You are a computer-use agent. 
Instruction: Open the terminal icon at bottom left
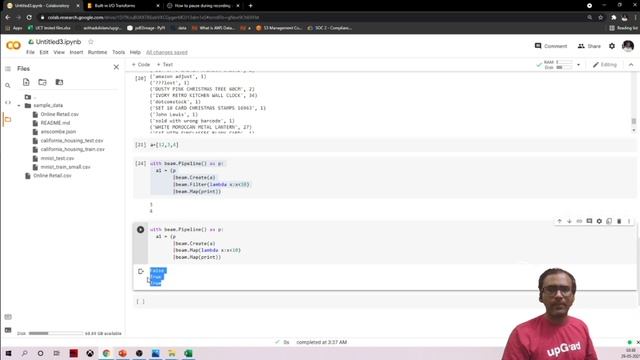pyautogui.click(x=8, y=330)
